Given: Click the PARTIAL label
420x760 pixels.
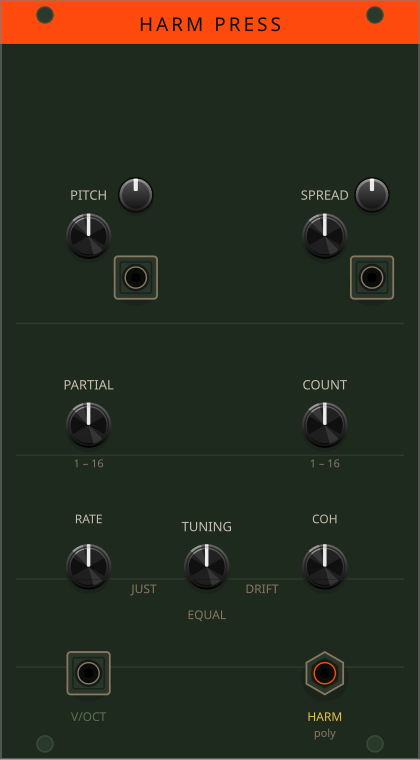Looking at the screenshot, I should (x=89, y=385).
